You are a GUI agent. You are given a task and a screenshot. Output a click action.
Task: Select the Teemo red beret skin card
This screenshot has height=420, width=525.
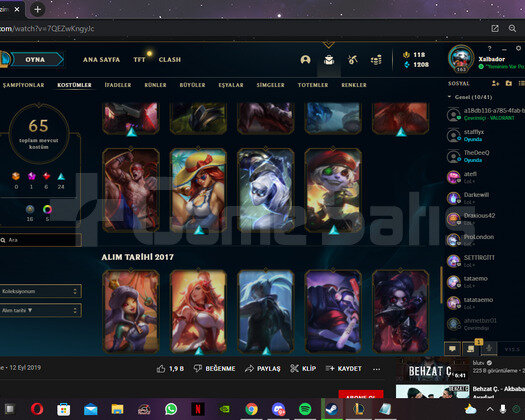point(333,190)
